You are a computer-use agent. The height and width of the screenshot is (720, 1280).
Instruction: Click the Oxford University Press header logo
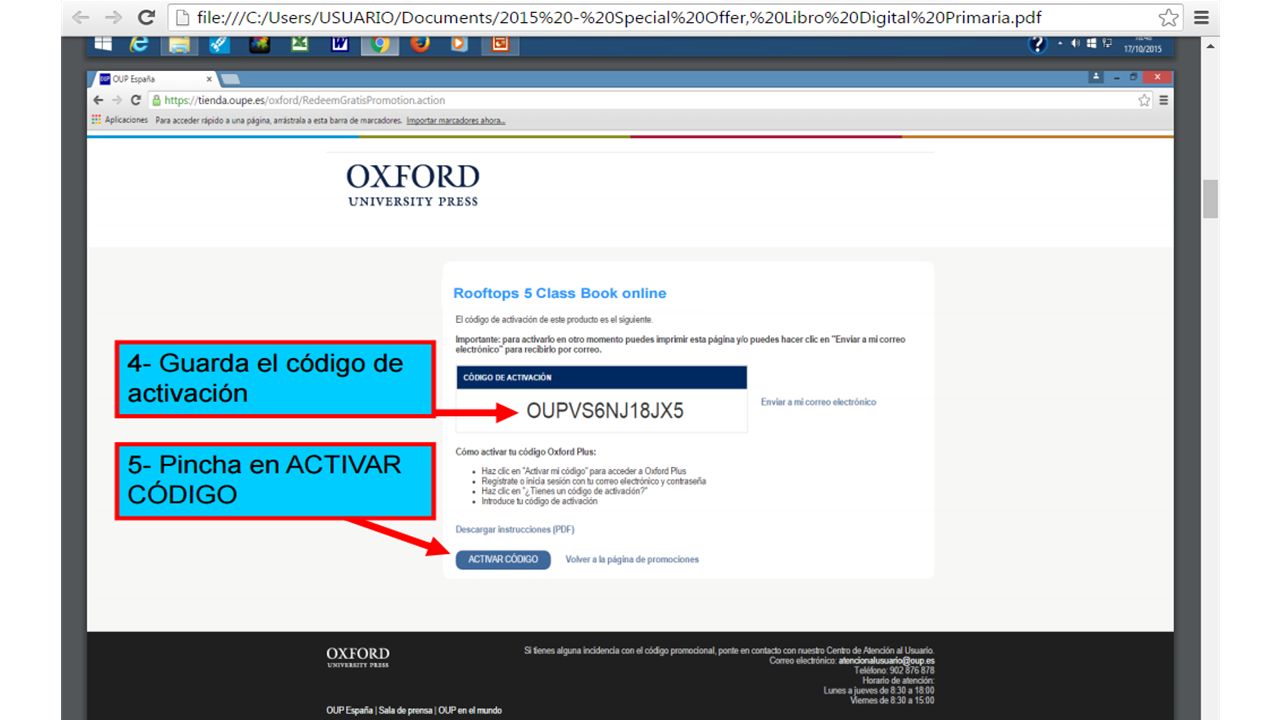(x=413, y=185)
